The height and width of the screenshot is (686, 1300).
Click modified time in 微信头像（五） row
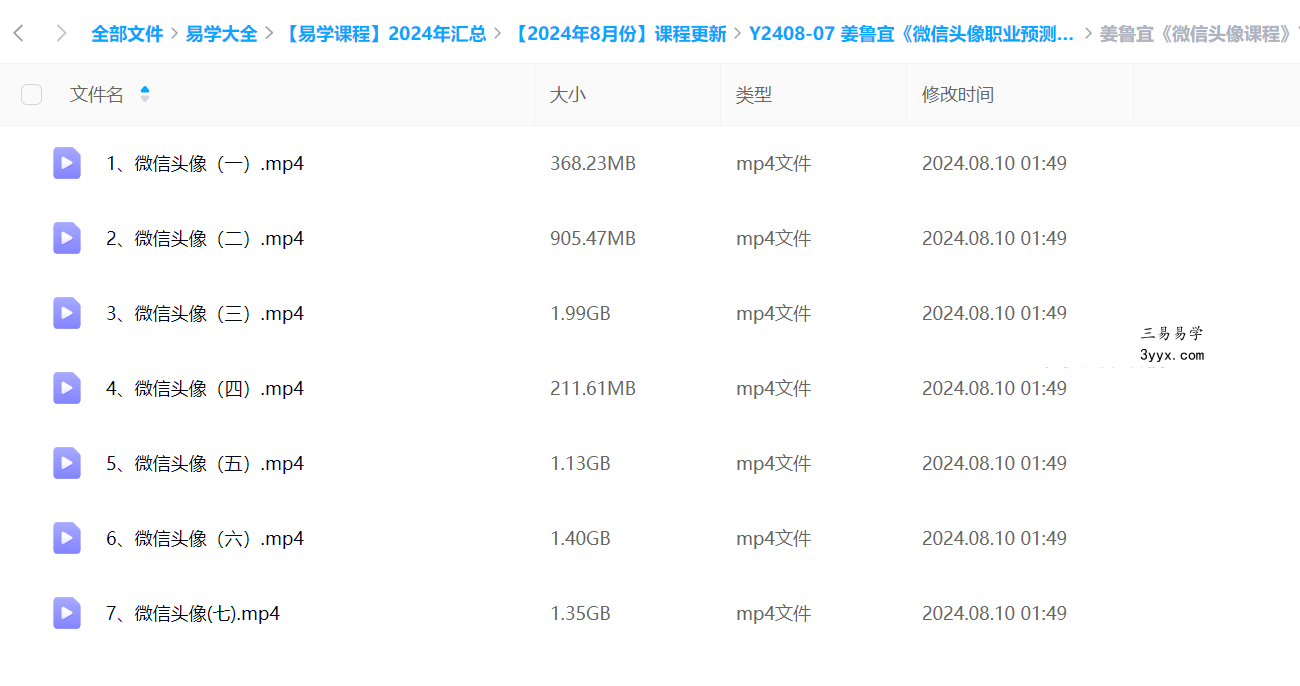coord(994,463)
